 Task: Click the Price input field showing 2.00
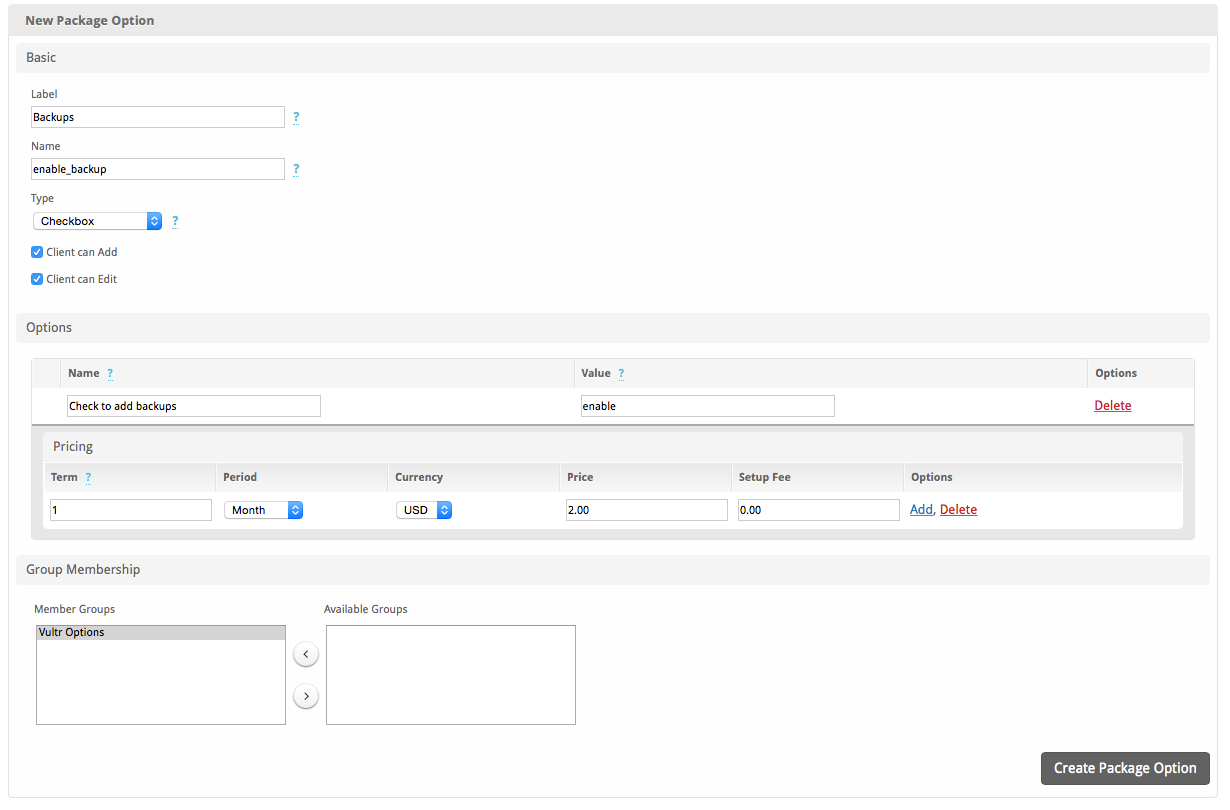coord(646,510)
